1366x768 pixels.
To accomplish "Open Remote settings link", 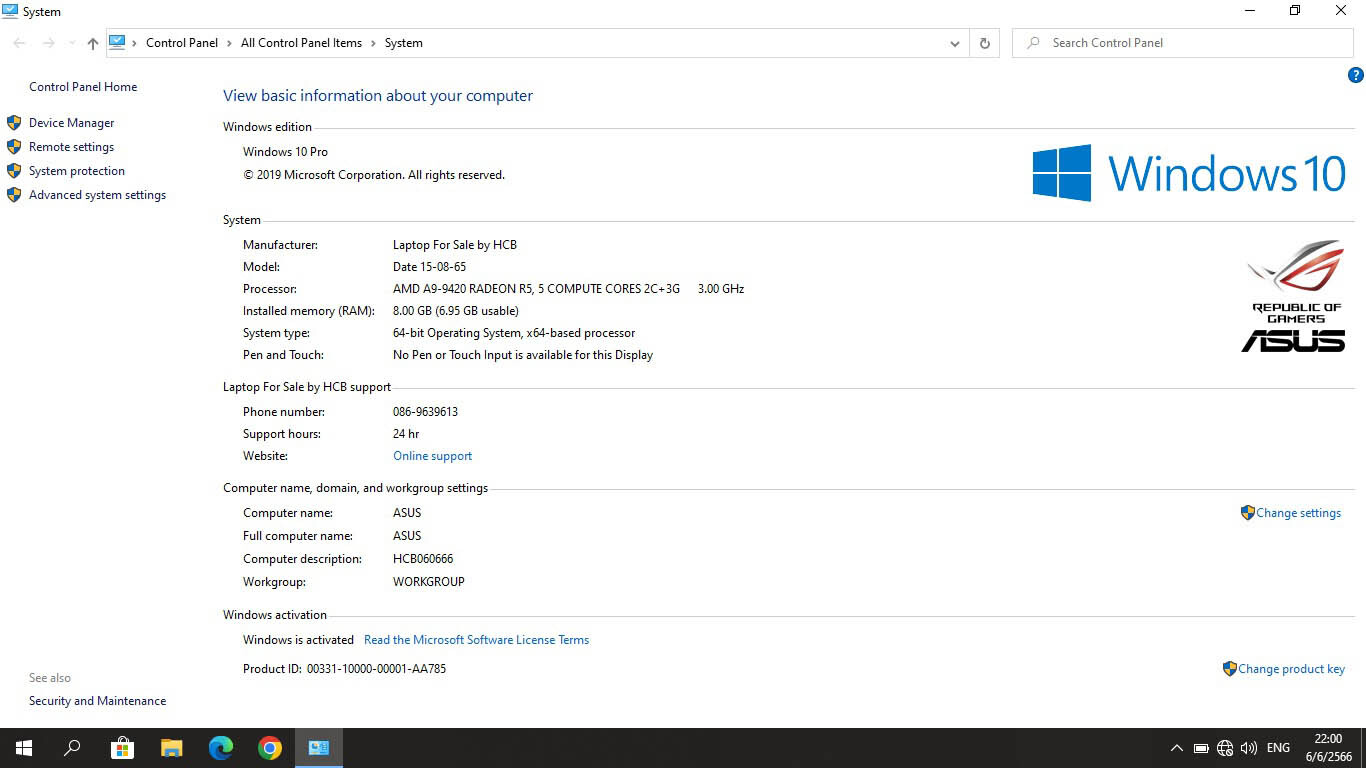I will (71, 147).
